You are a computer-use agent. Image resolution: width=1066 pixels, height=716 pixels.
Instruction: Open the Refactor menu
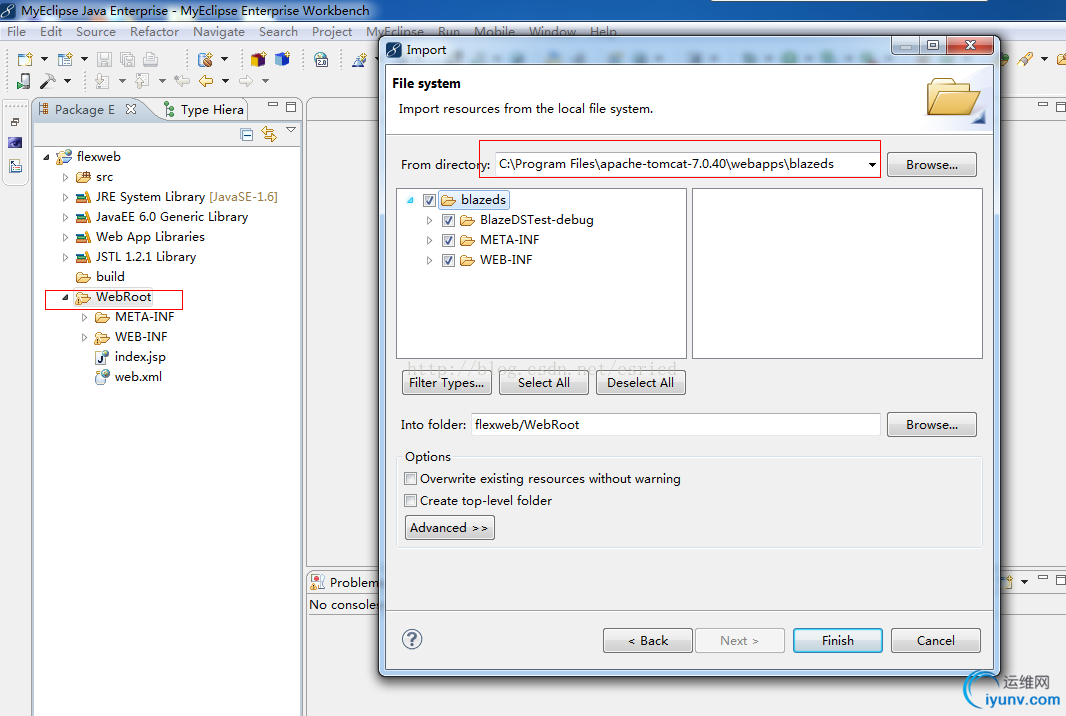154,31
